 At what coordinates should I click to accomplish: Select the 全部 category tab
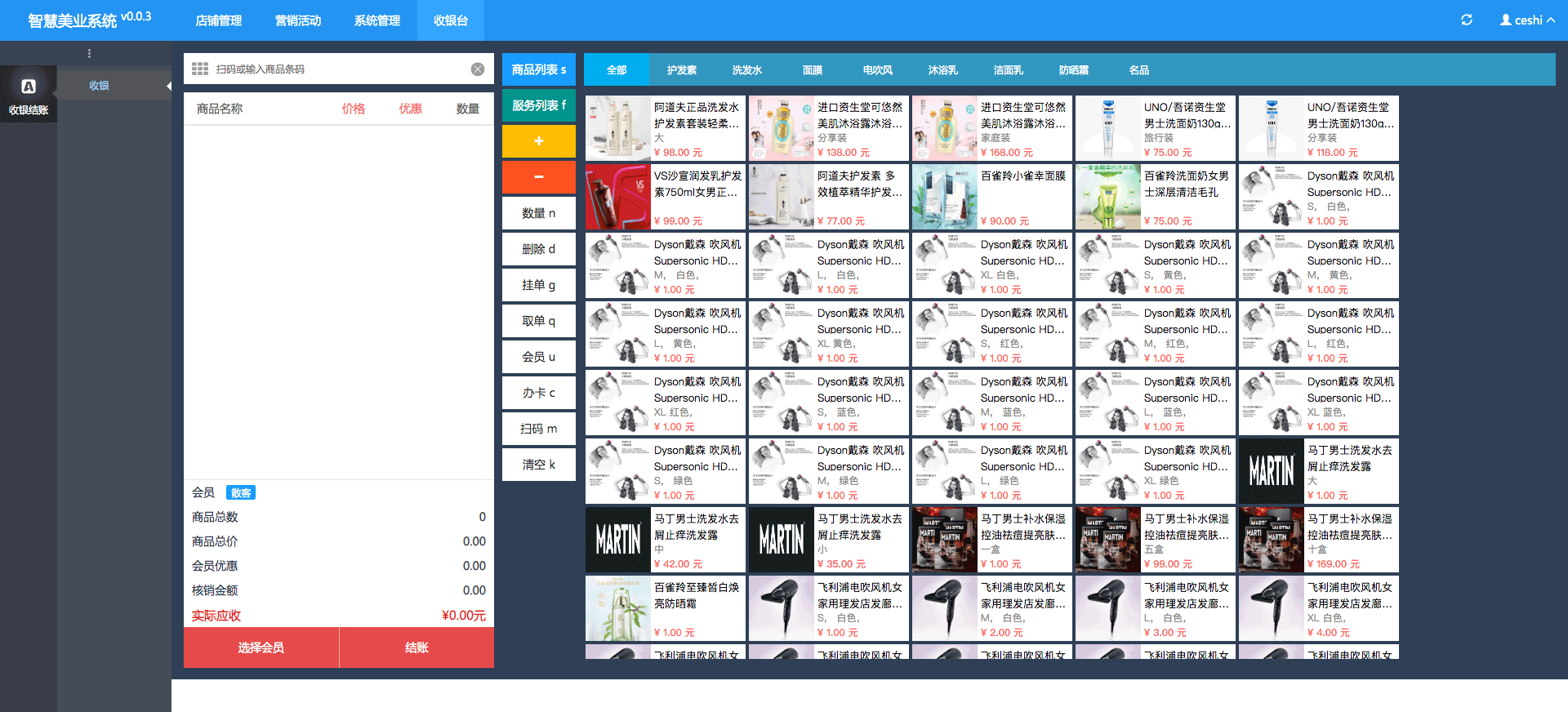(x=617, y=70)
